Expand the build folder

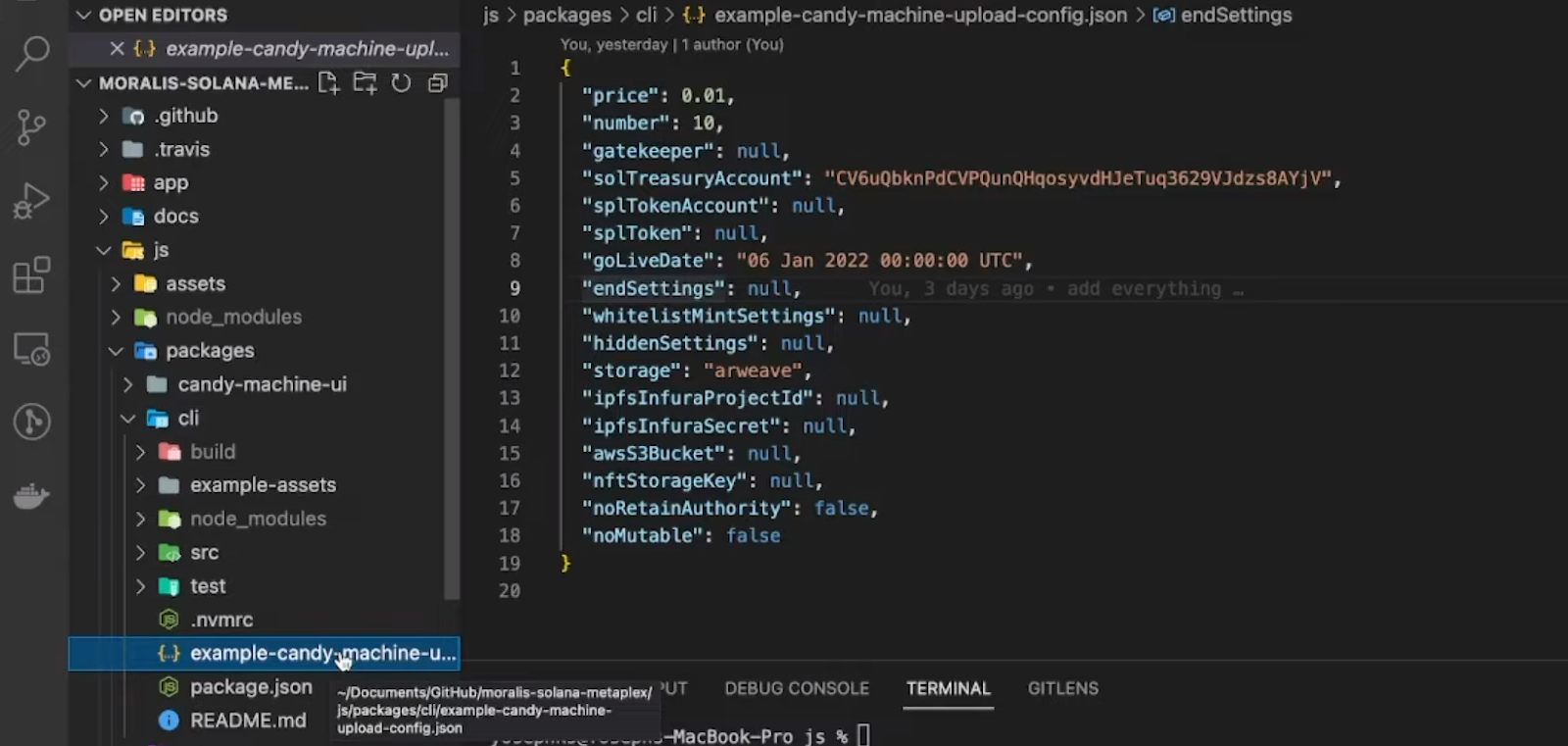[140, 451]
